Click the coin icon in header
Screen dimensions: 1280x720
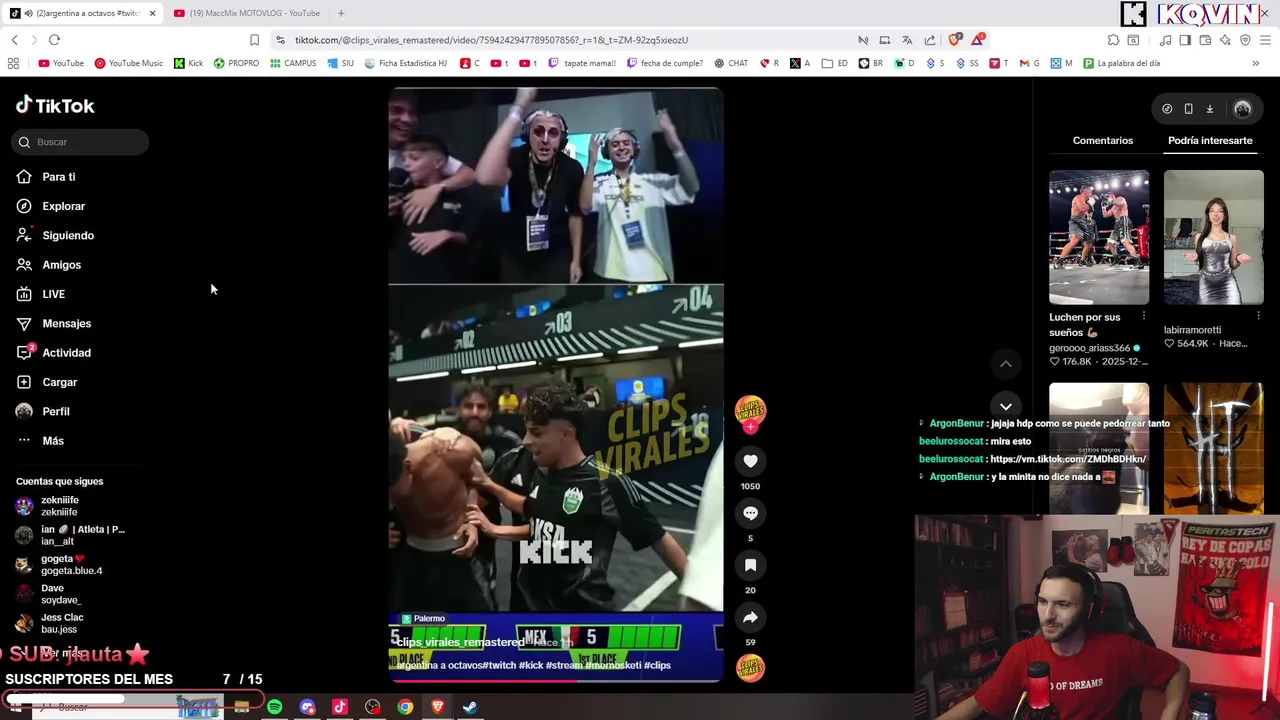coord(1167,109)
